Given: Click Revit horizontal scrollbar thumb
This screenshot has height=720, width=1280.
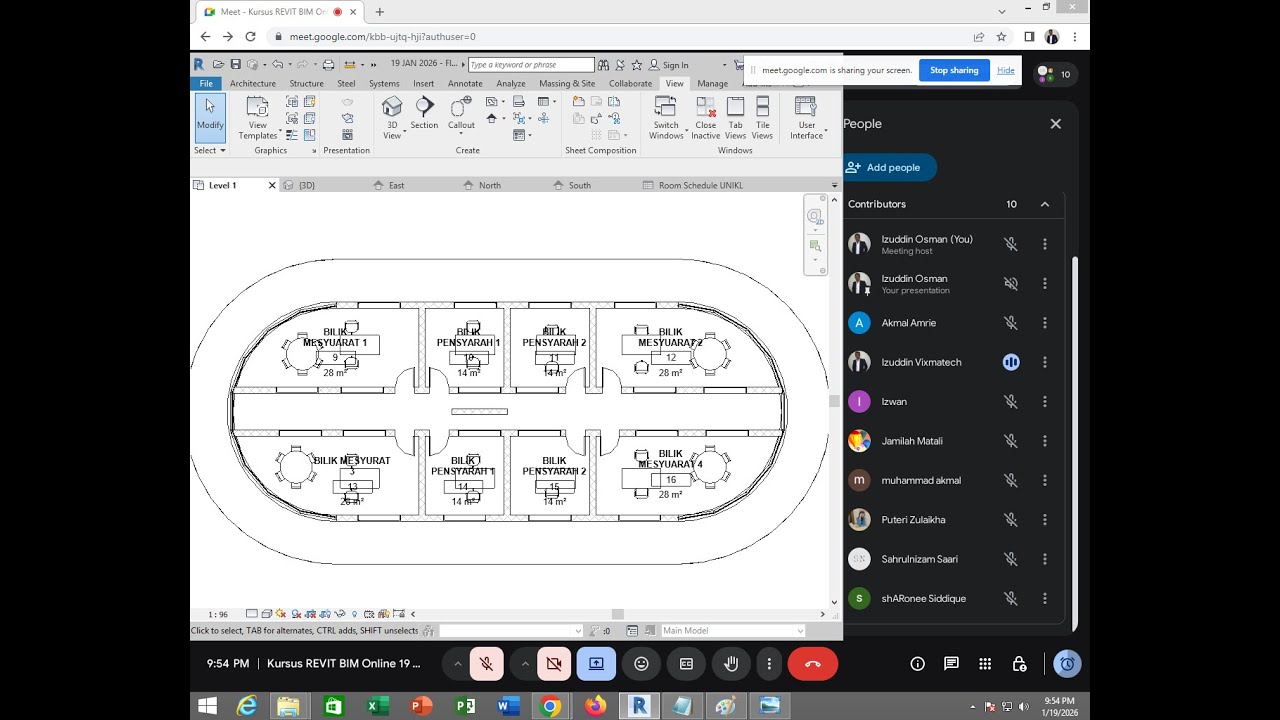Looking at the screenshot, I should click(x=618, y=614).
